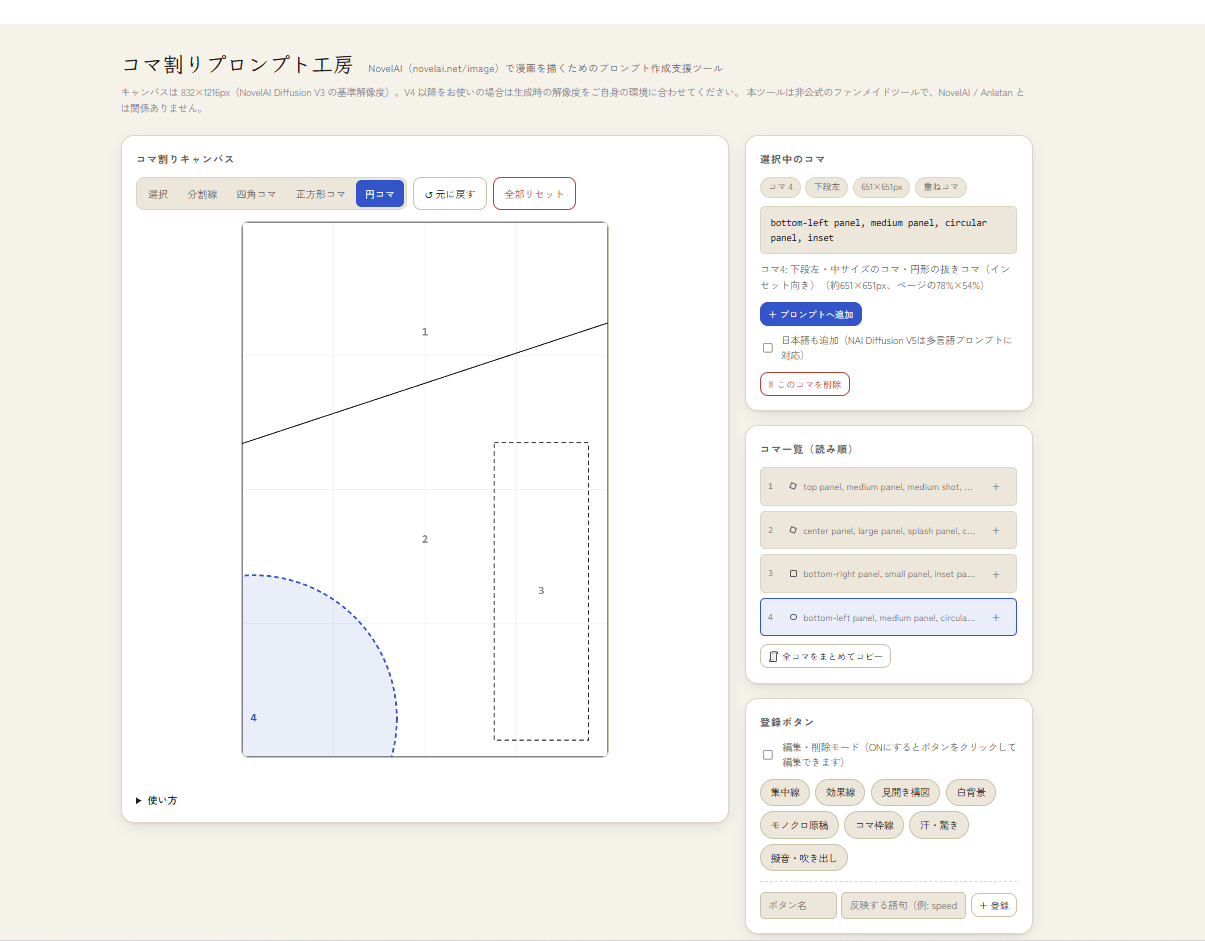The image size is (1205, 941).
Task: Select the 分割線 tool
Action: tap(202, 194)
